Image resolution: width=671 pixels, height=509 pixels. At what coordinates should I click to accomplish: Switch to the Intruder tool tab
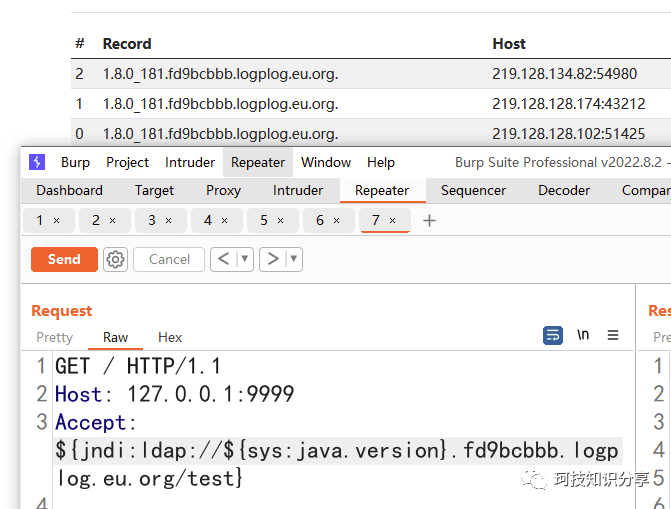[x=298, y=191]
